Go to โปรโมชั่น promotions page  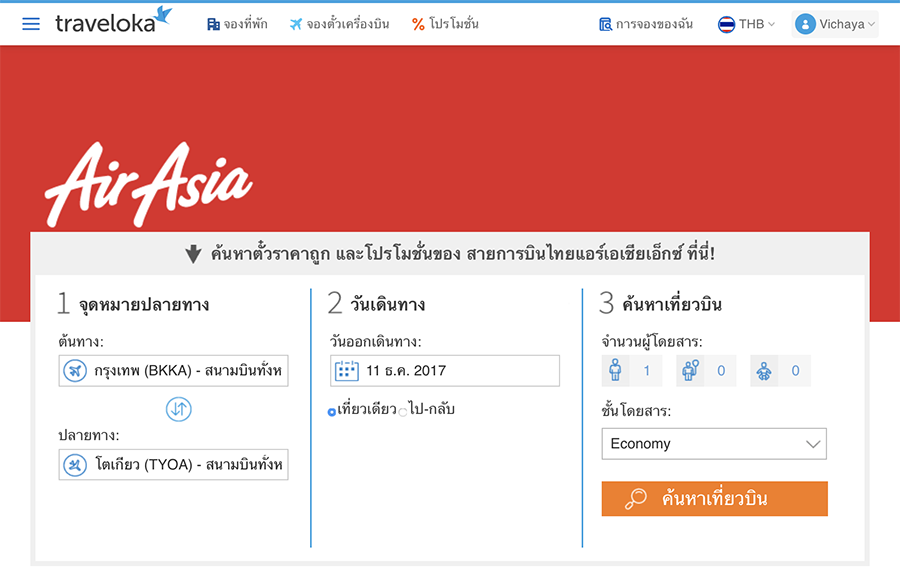pyautogui.click(x=445, y=24)
